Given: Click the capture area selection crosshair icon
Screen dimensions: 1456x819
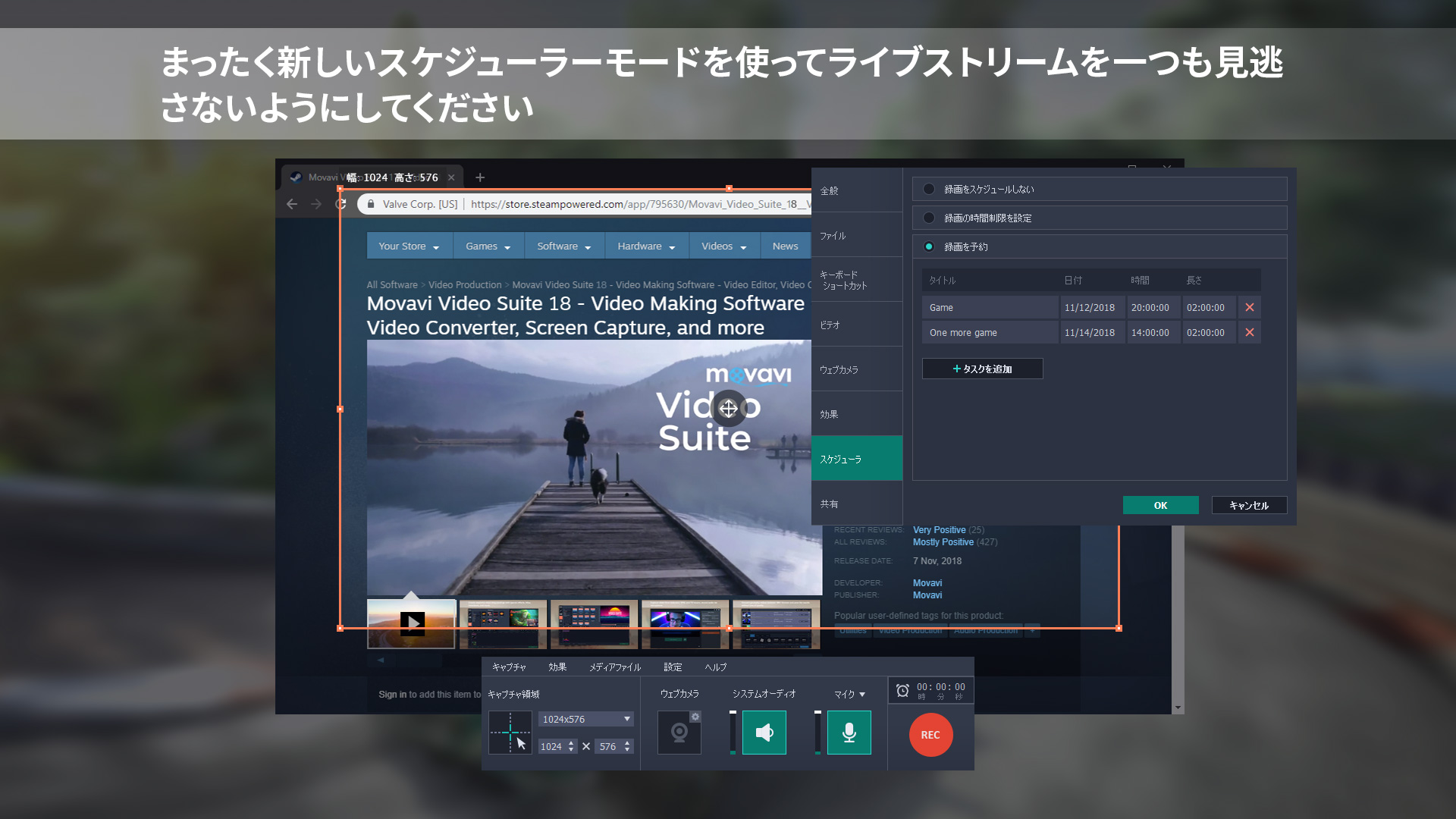Looking at the screenshot, I should pos(510,733).
